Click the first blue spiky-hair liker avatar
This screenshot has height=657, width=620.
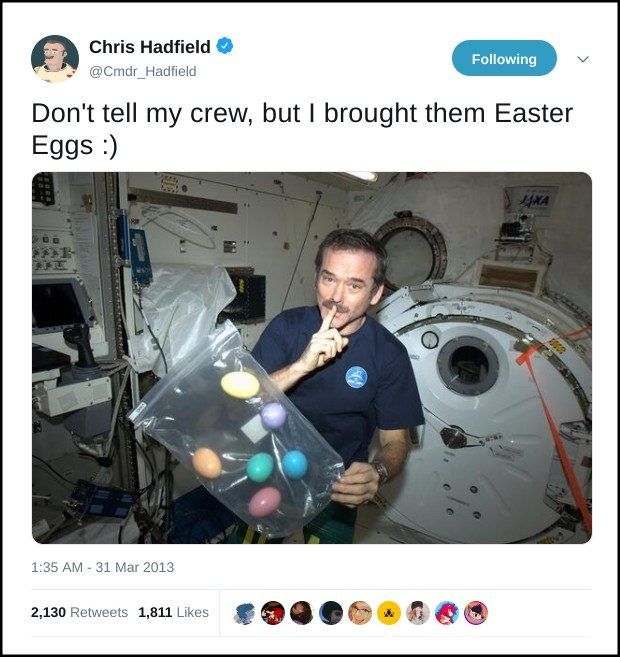click(244, 613)
